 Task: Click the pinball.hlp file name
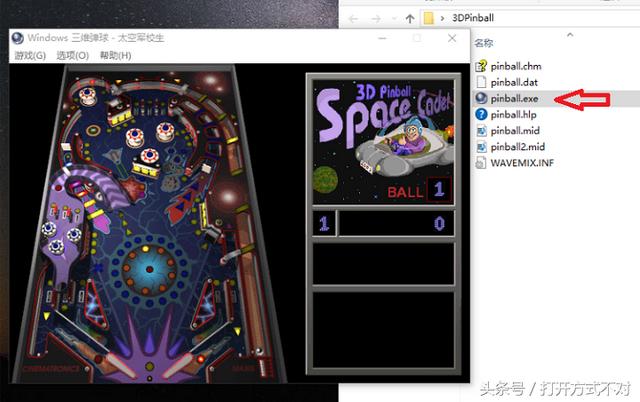(513, 115)
